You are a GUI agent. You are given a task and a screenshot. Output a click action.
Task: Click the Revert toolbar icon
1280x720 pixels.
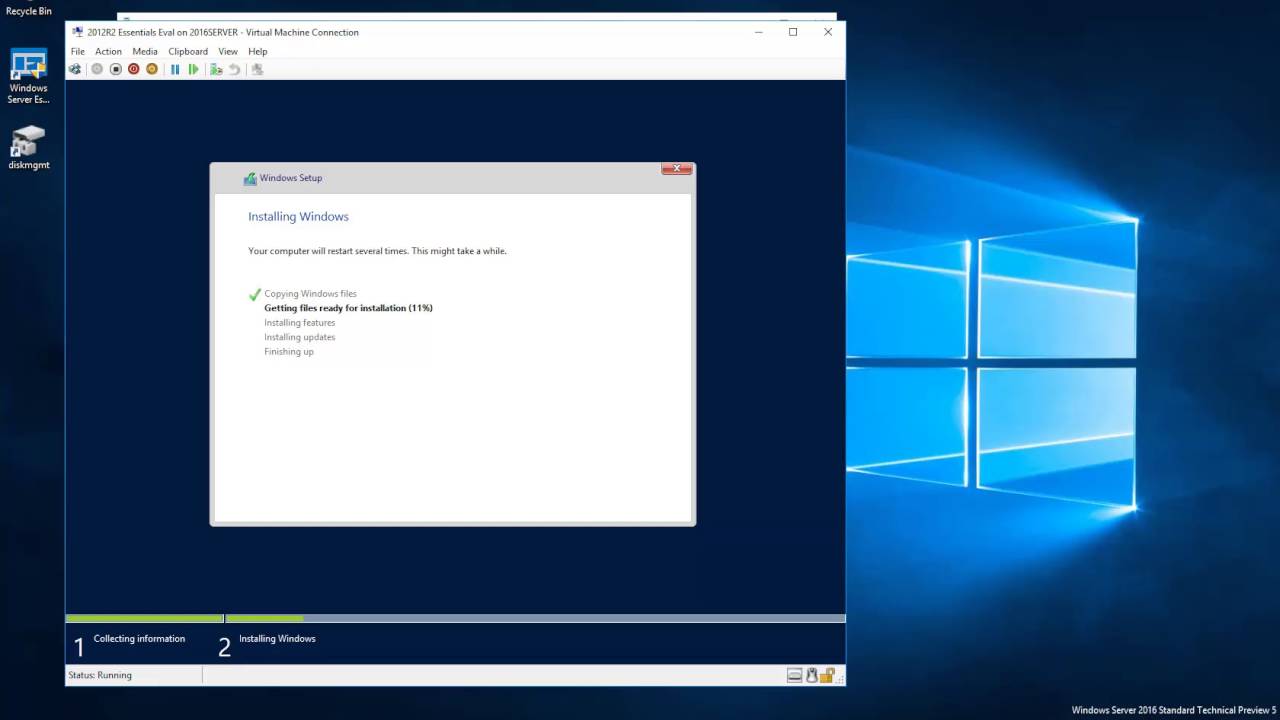pyautogui.click(x=234, y=69)
